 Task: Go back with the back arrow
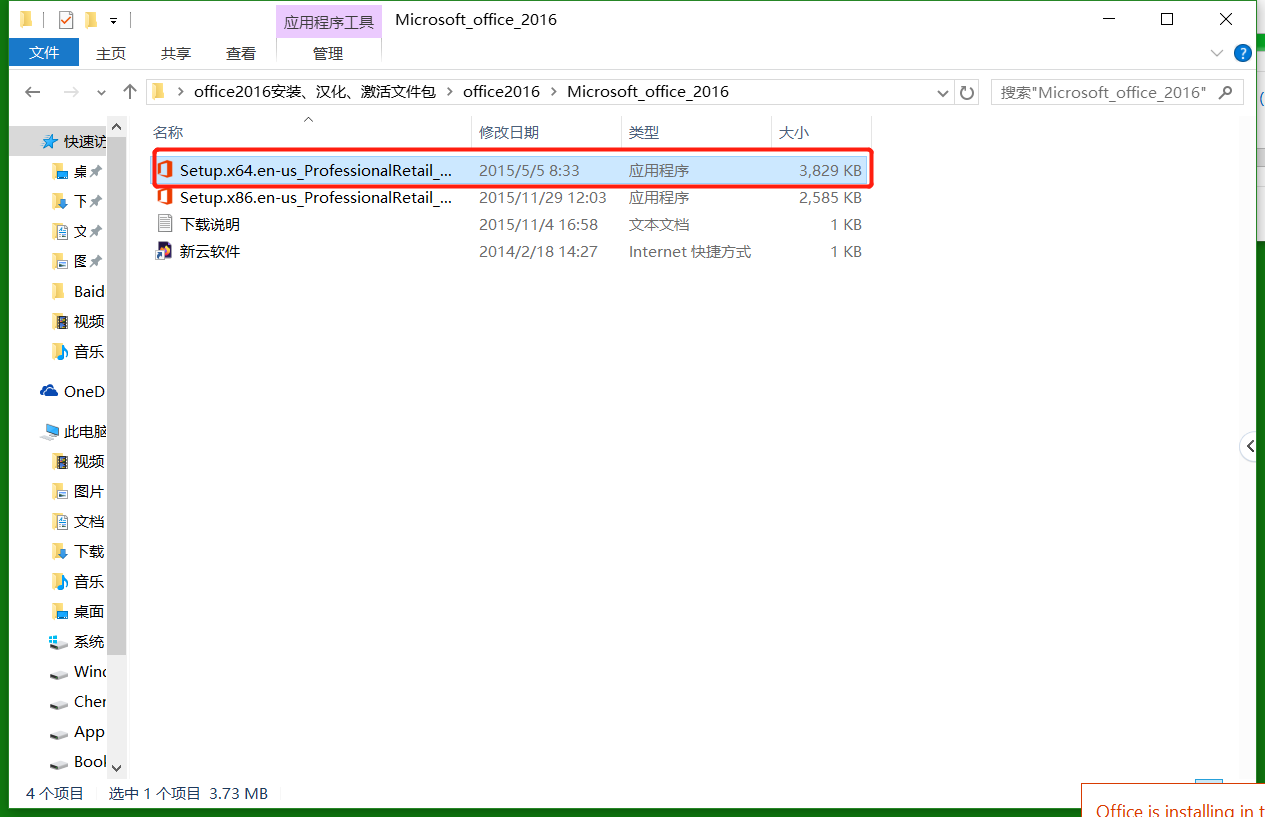33,91
